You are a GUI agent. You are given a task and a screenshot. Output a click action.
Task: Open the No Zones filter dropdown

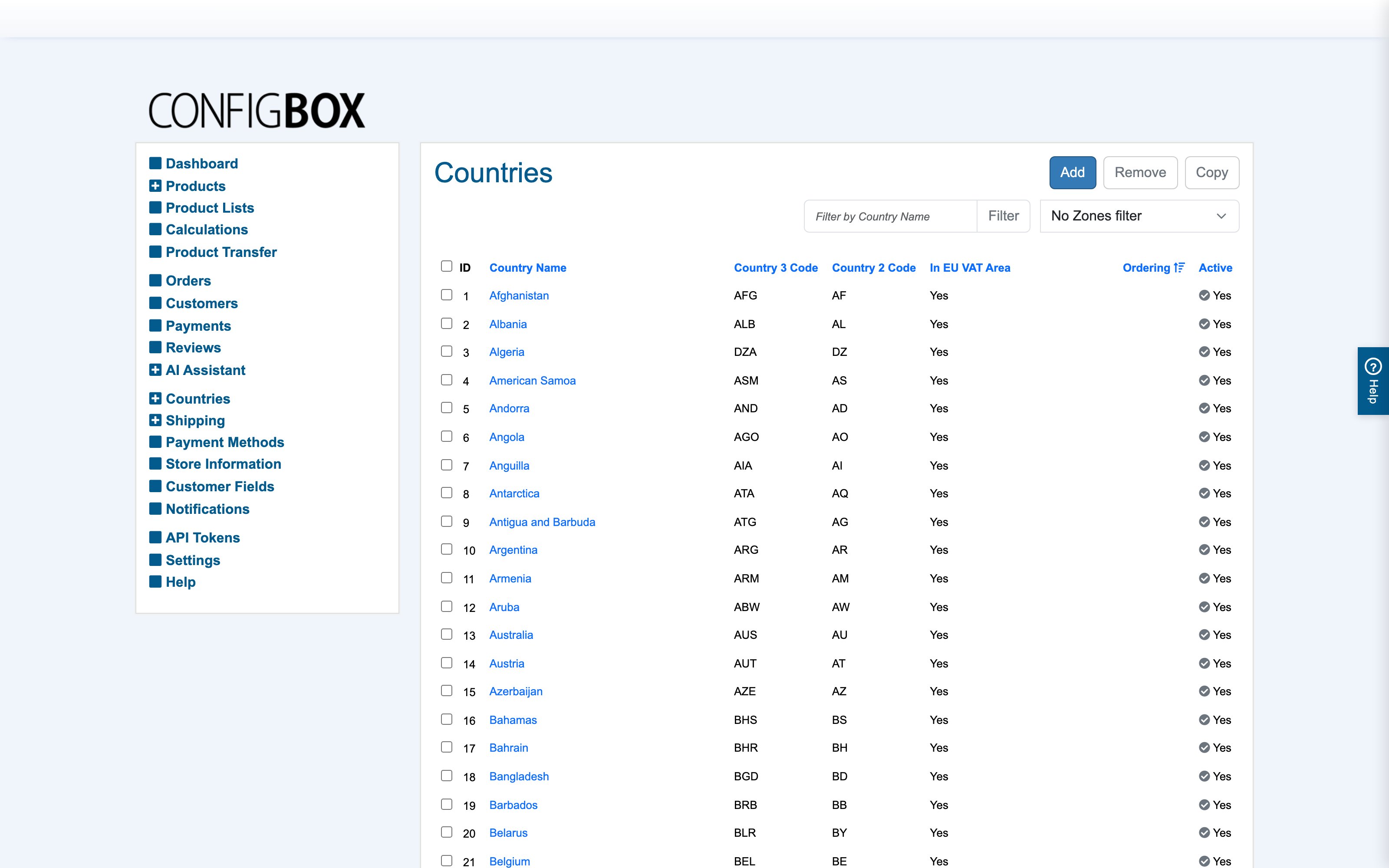[1139, 216]
